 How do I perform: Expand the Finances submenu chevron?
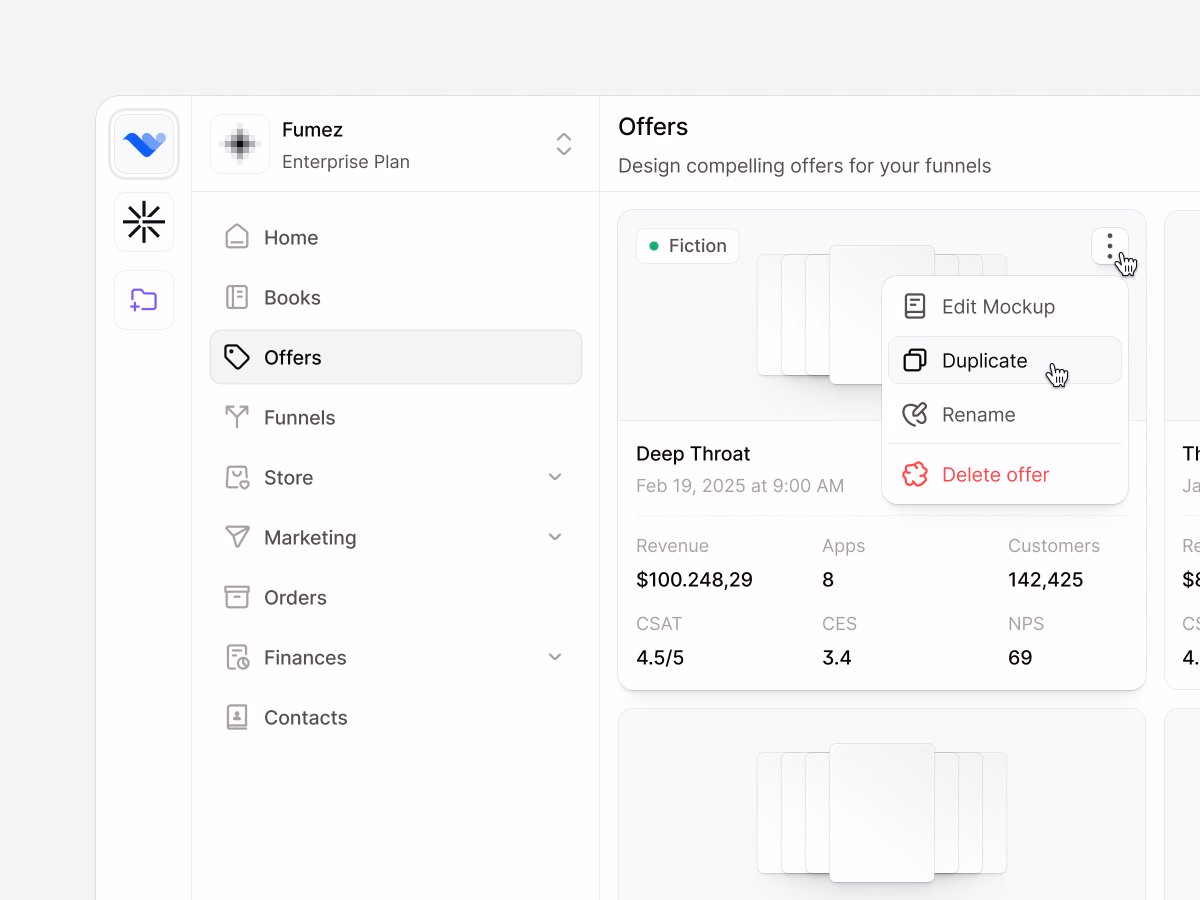pos(556,657)
